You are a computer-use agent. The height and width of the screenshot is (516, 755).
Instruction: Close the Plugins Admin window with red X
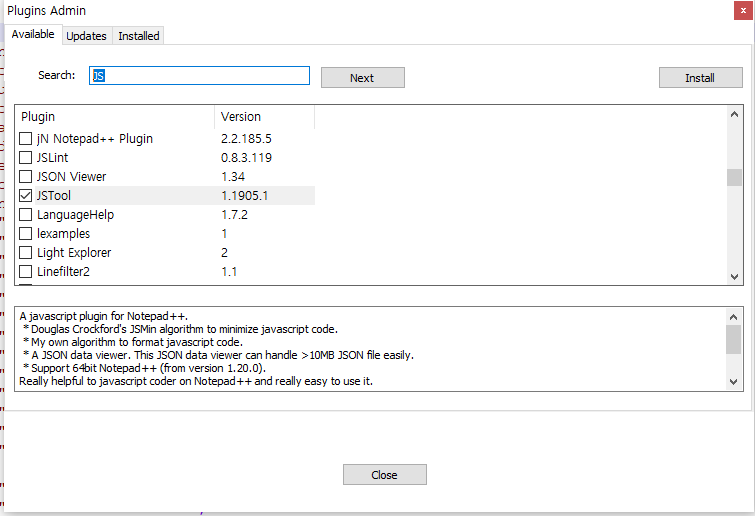pyautogui.click(x=743, y=11)
